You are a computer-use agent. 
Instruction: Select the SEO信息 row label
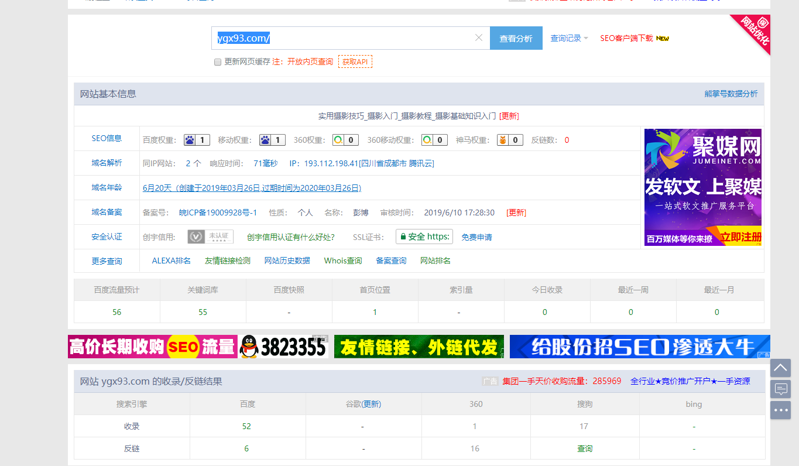106,139
